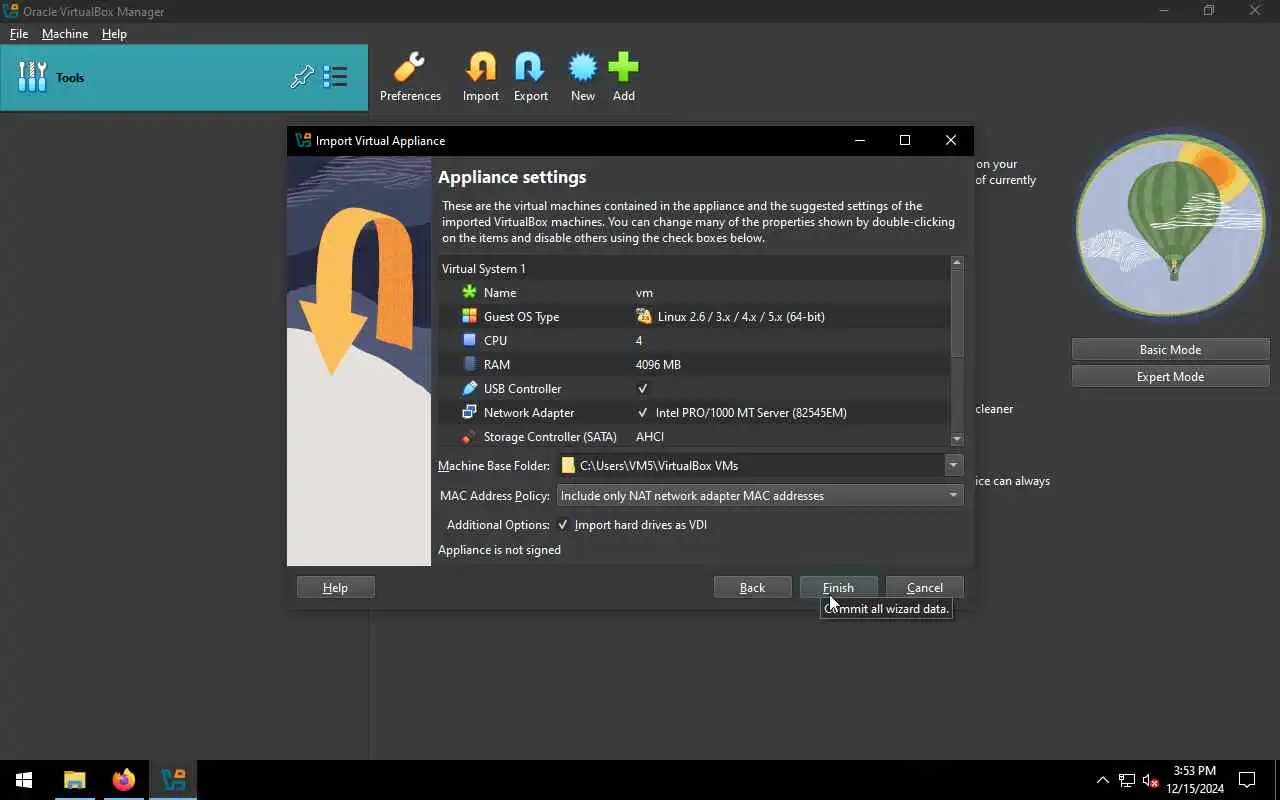Open the File menu

pos(19,33)
